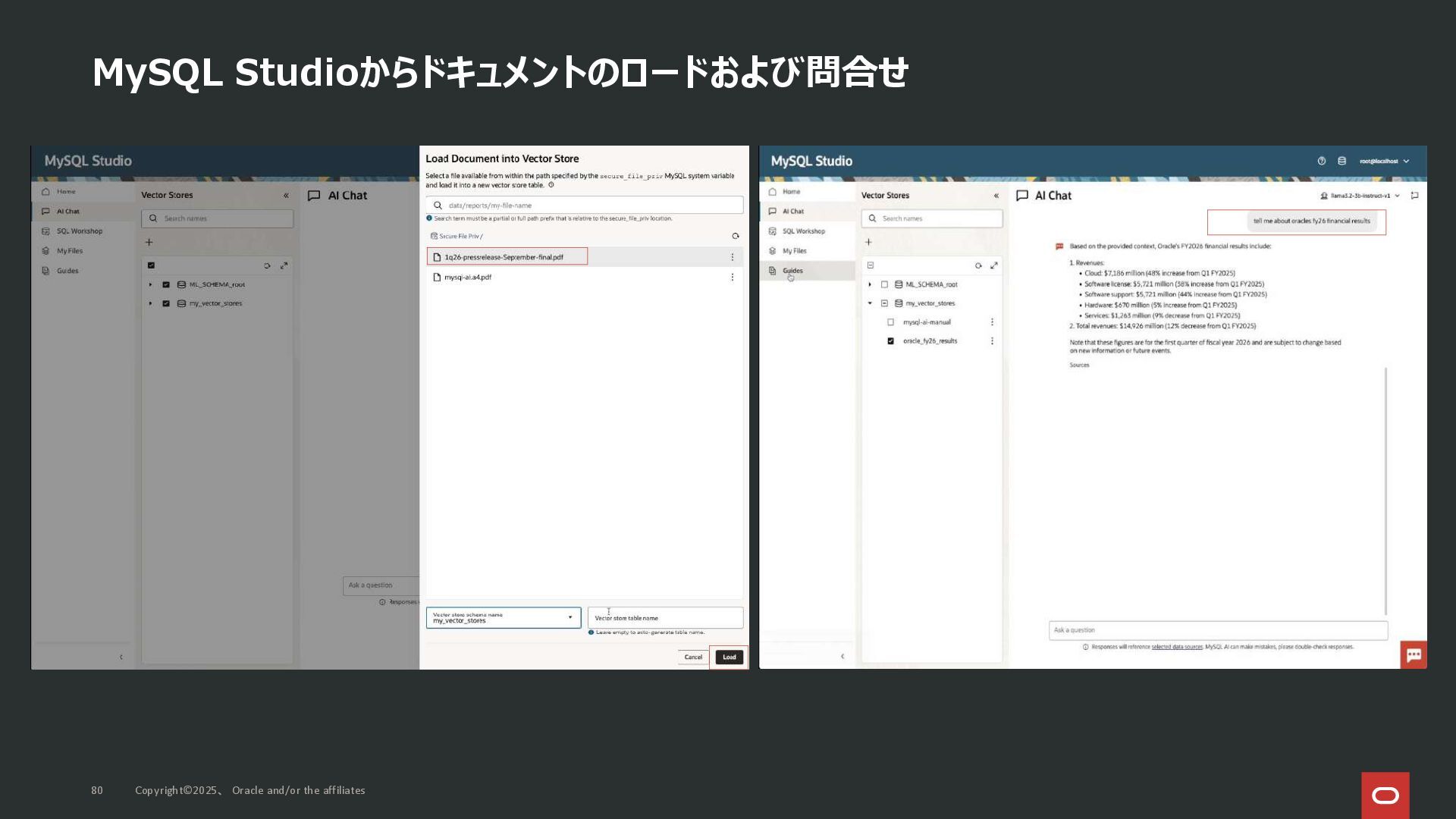Click the help icon in right header
The height and width of the screenshot is (819, 1456).
coord(1322,161)
